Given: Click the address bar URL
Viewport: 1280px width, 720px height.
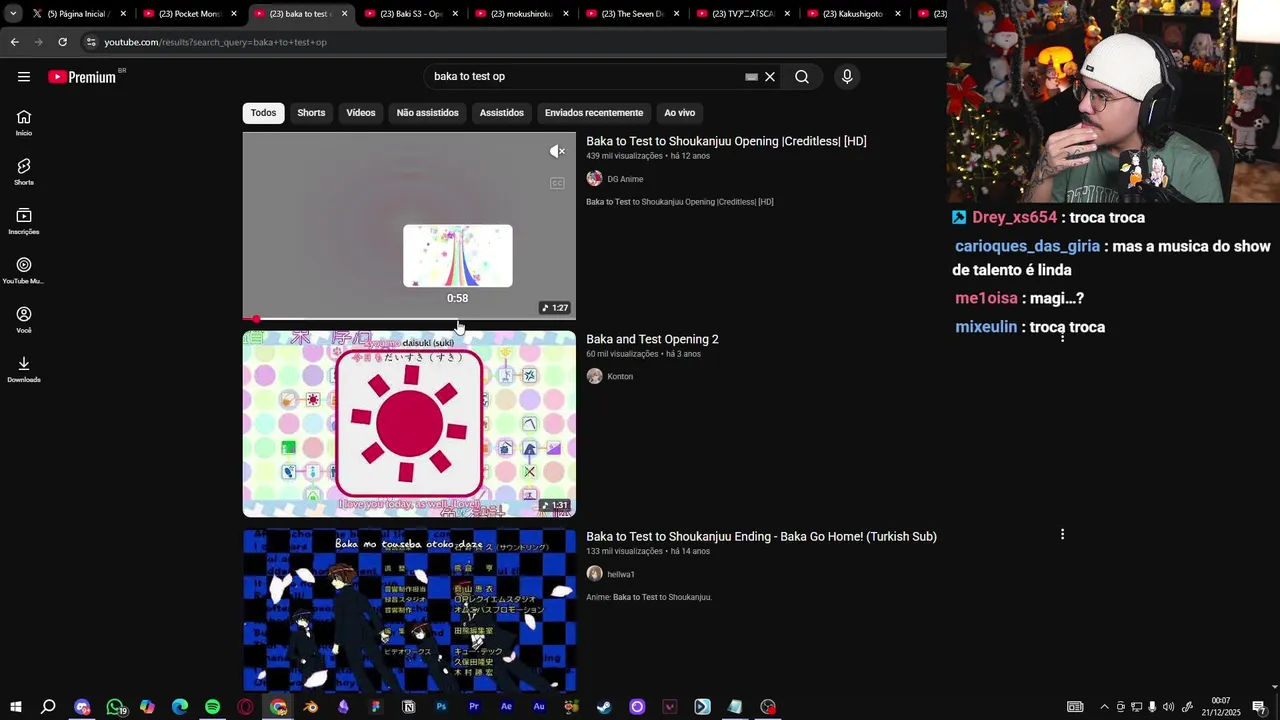Looking at the screenshot, I should [215, 42].
